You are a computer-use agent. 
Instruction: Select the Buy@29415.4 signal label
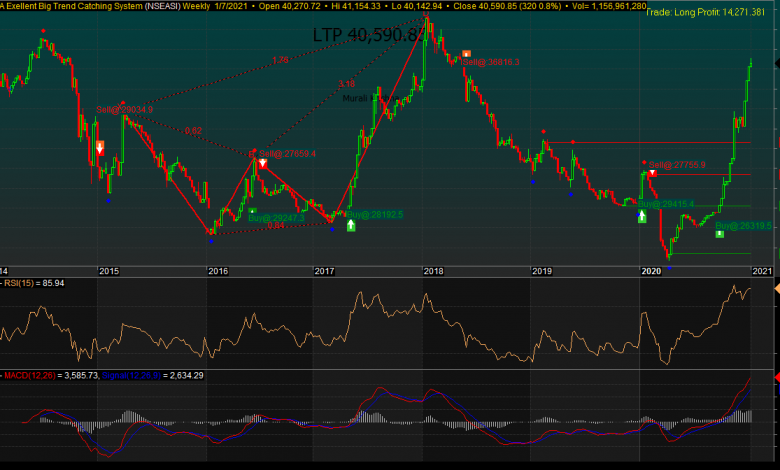click(666, 204)
